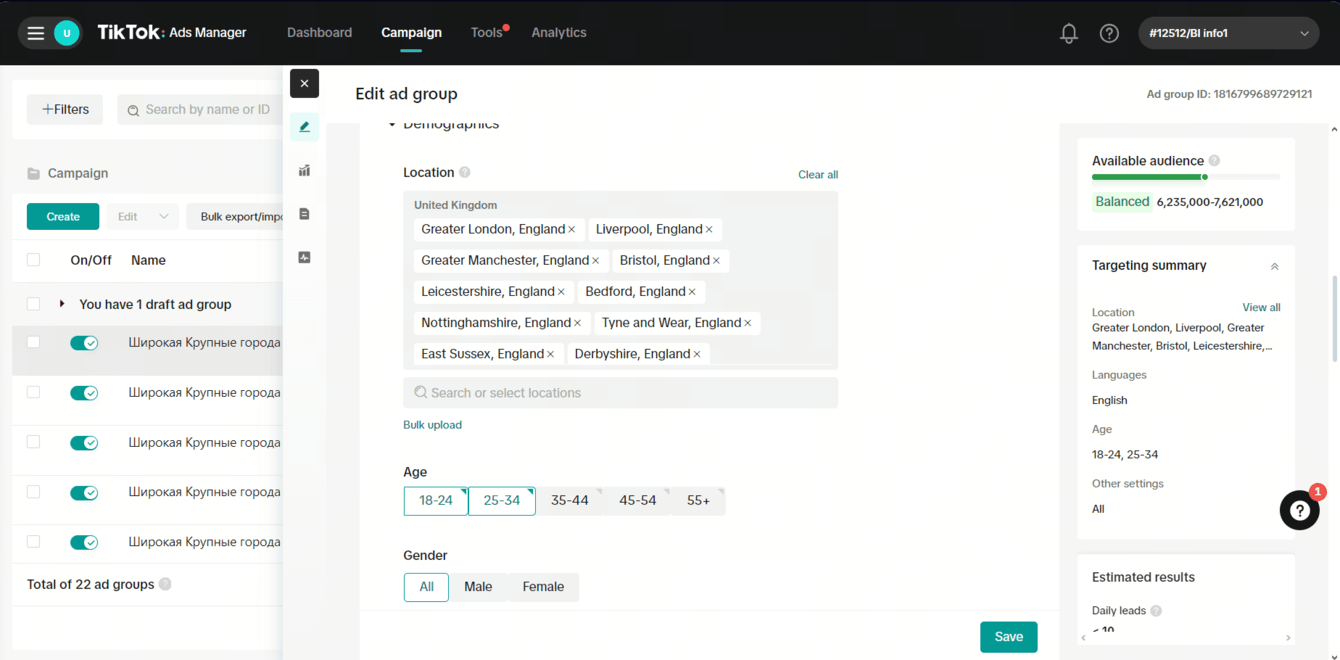Open the Tools menu
The width and height of the screenshot is (1340, 660).
click(486, 33)
